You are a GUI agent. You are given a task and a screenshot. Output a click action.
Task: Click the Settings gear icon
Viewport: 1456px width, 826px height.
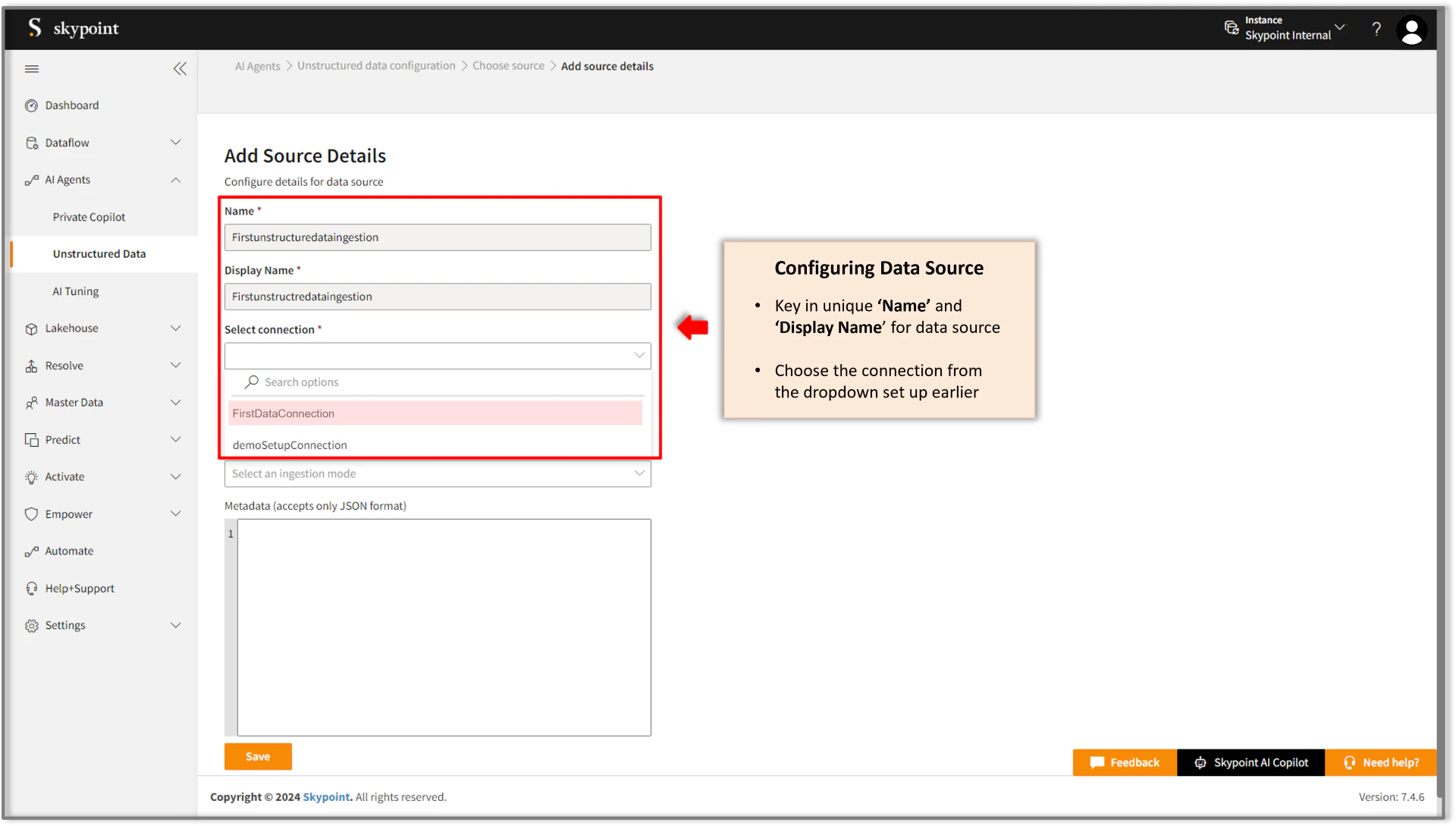31,626
